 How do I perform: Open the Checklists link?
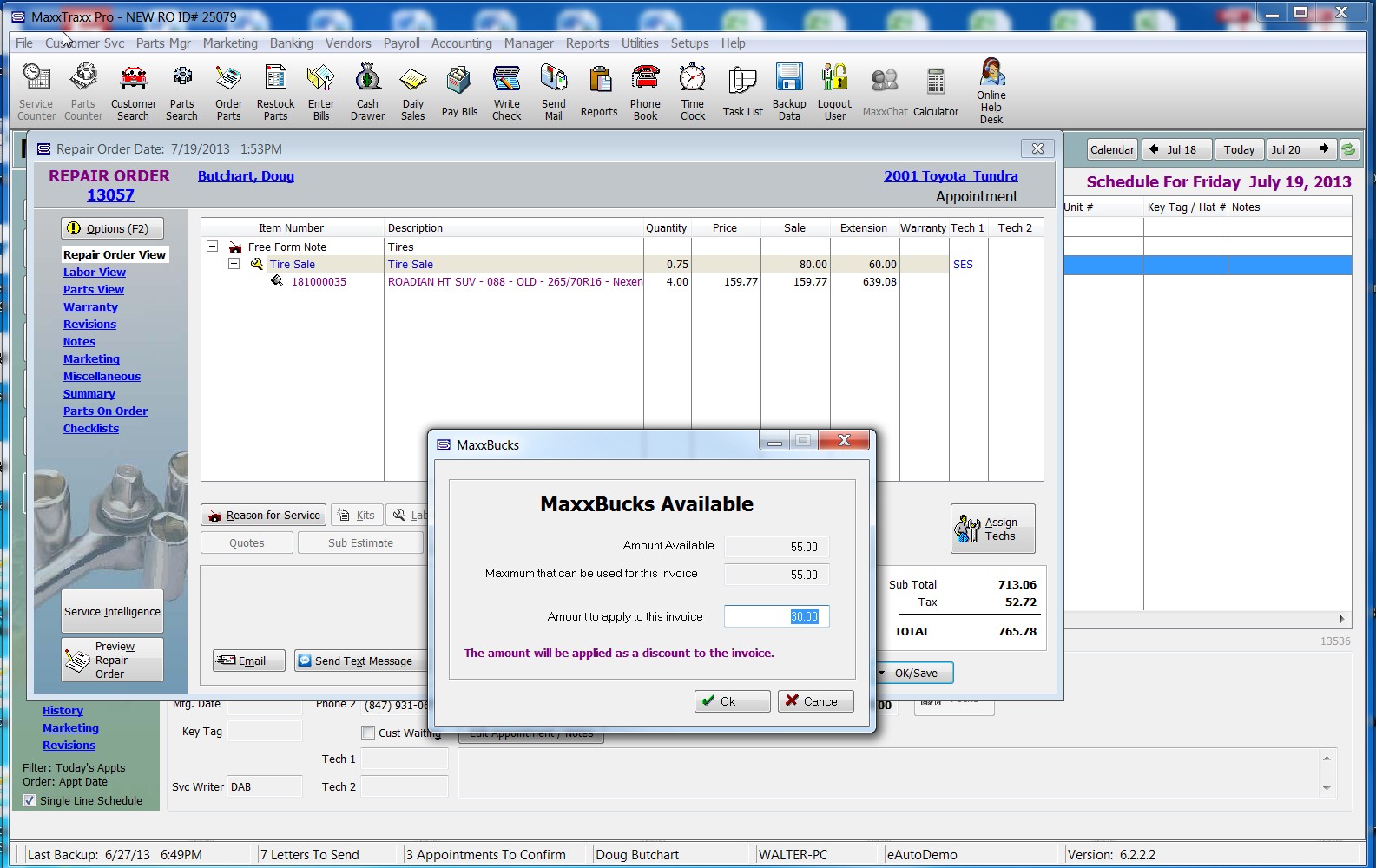pos(91,428)
